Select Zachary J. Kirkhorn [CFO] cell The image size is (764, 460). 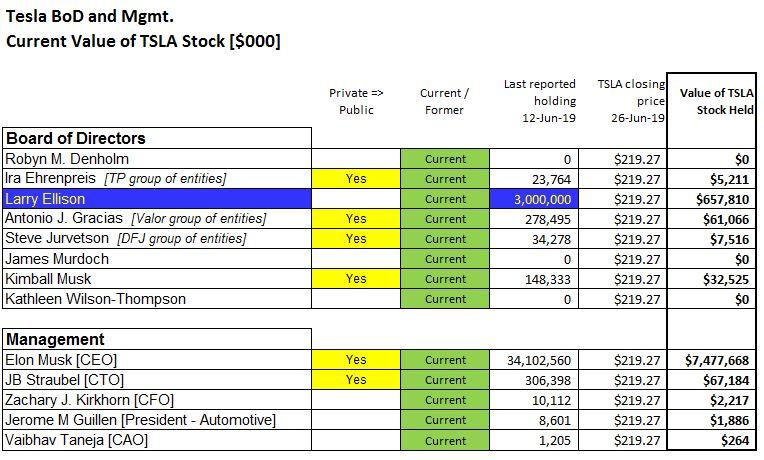click(87, 400)
